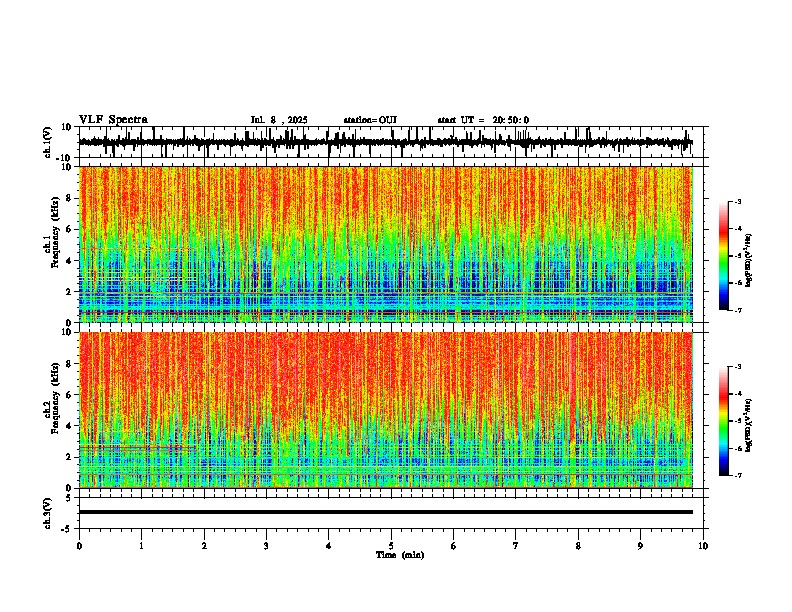This screenshot has width=792, height=612.
Task: Select the start UT = 20:50:0 text
Action: [483, 120]
